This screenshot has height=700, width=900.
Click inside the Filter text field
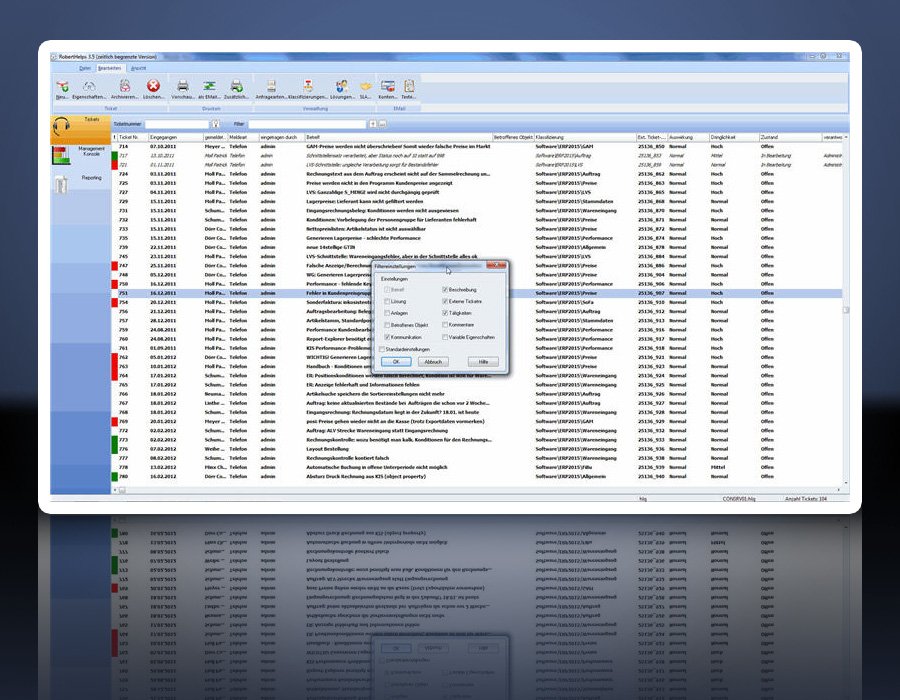[307, 125]
